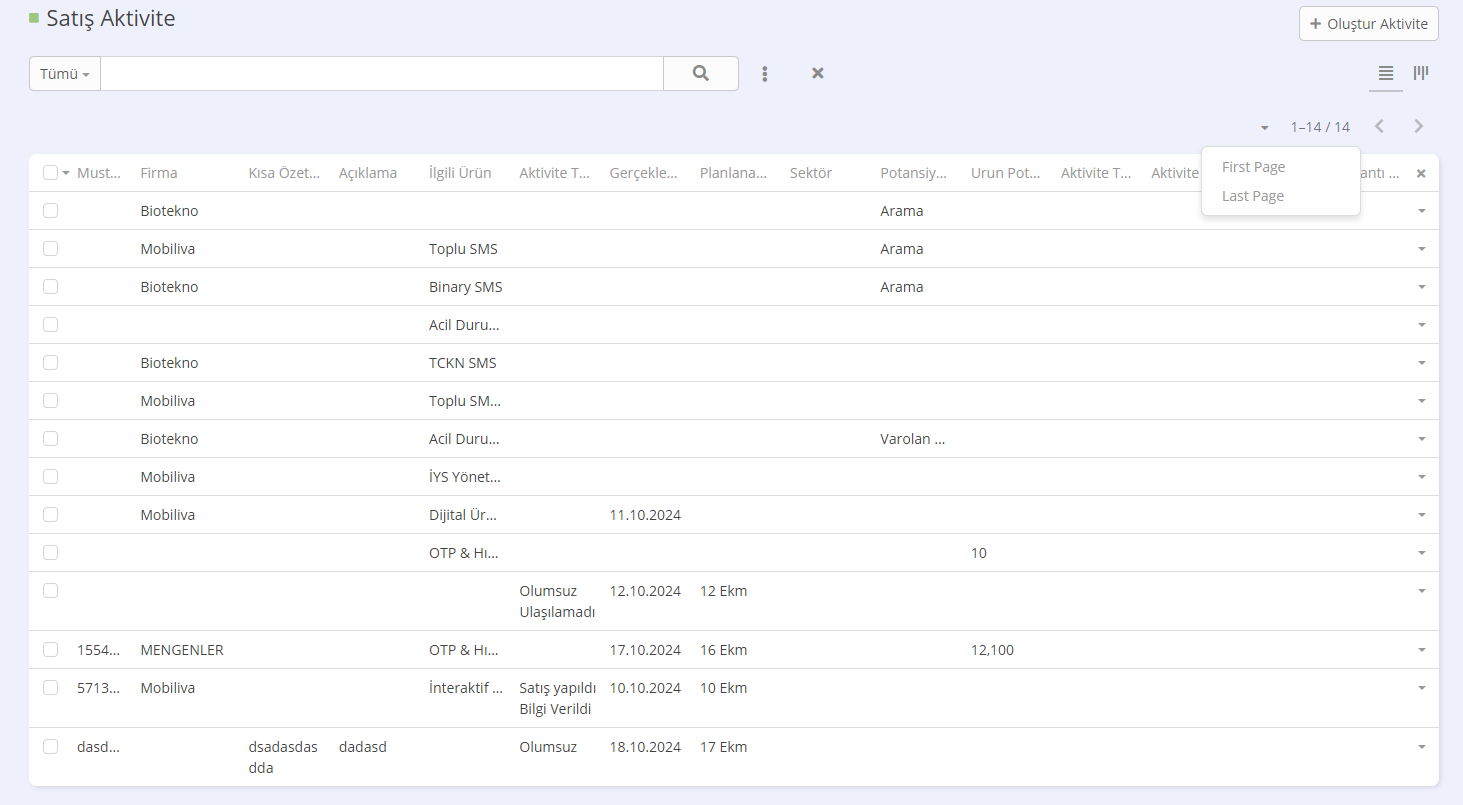The height and width of the screenshot is (805, 1463).
Task: Open the row actions caret for Binary SMS row
Action: (x=1421, y=287)
